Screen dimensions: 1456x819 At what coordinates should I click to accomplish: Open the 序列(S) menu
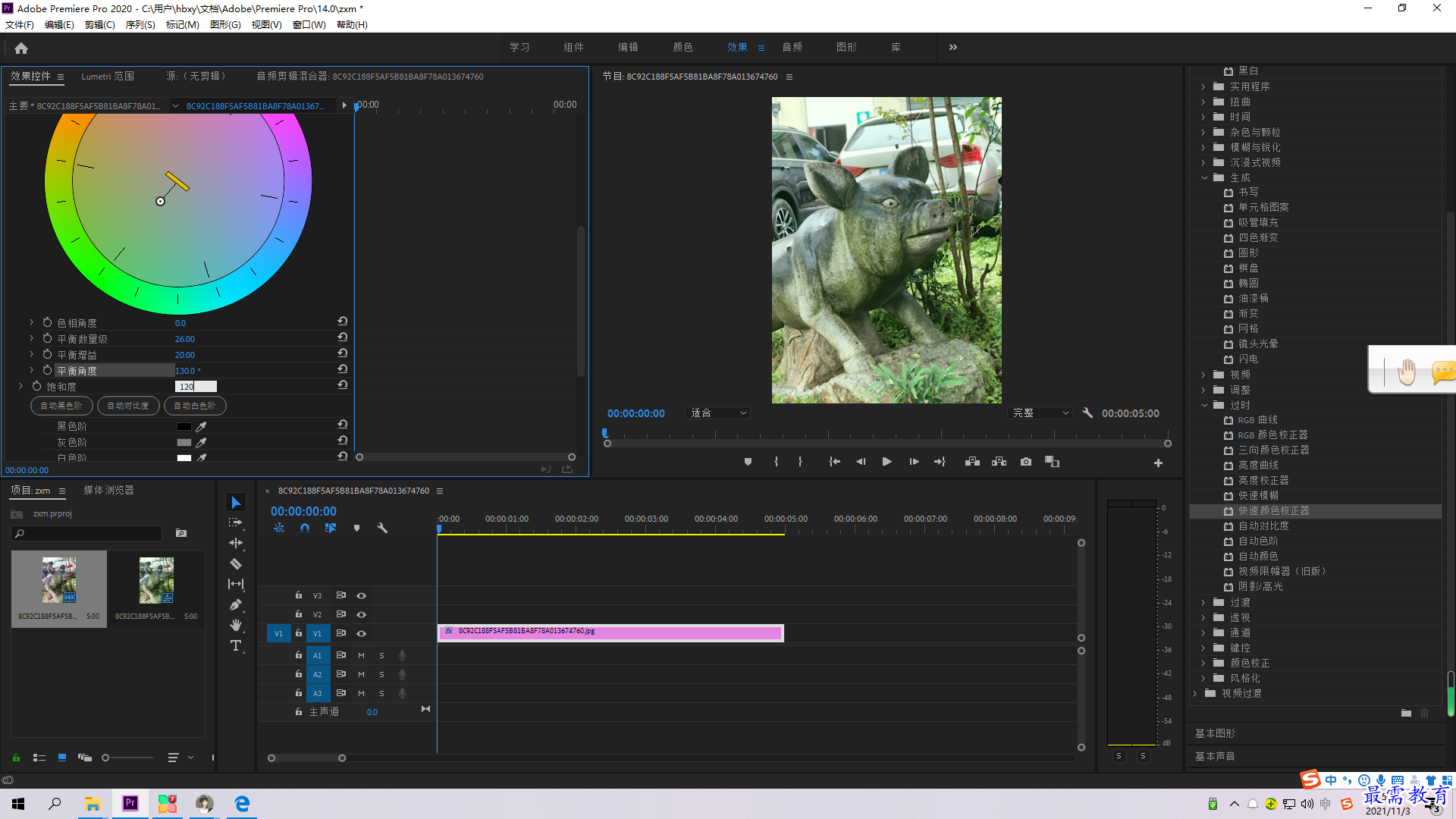[140, 25]
